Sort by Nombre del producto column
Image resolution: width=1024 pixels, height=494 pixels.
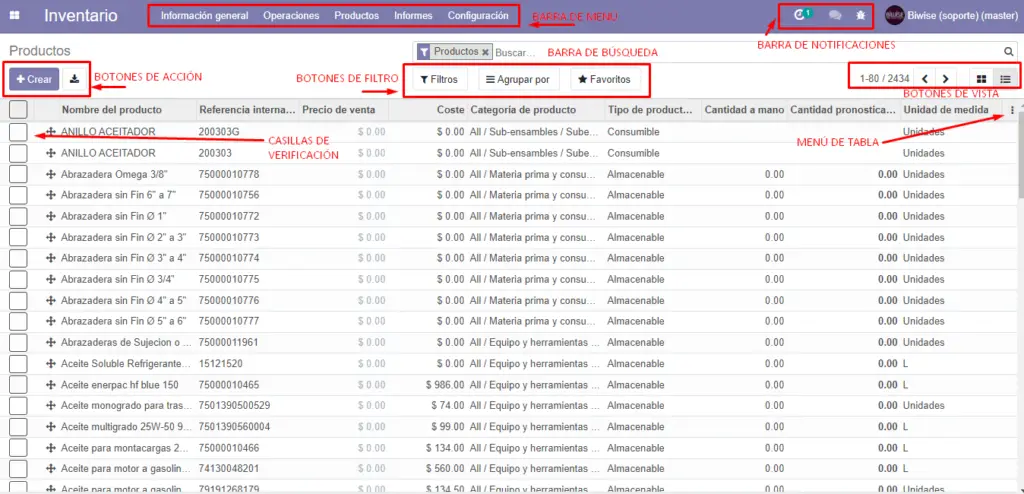pyautogui.click(x=112, y=110)
